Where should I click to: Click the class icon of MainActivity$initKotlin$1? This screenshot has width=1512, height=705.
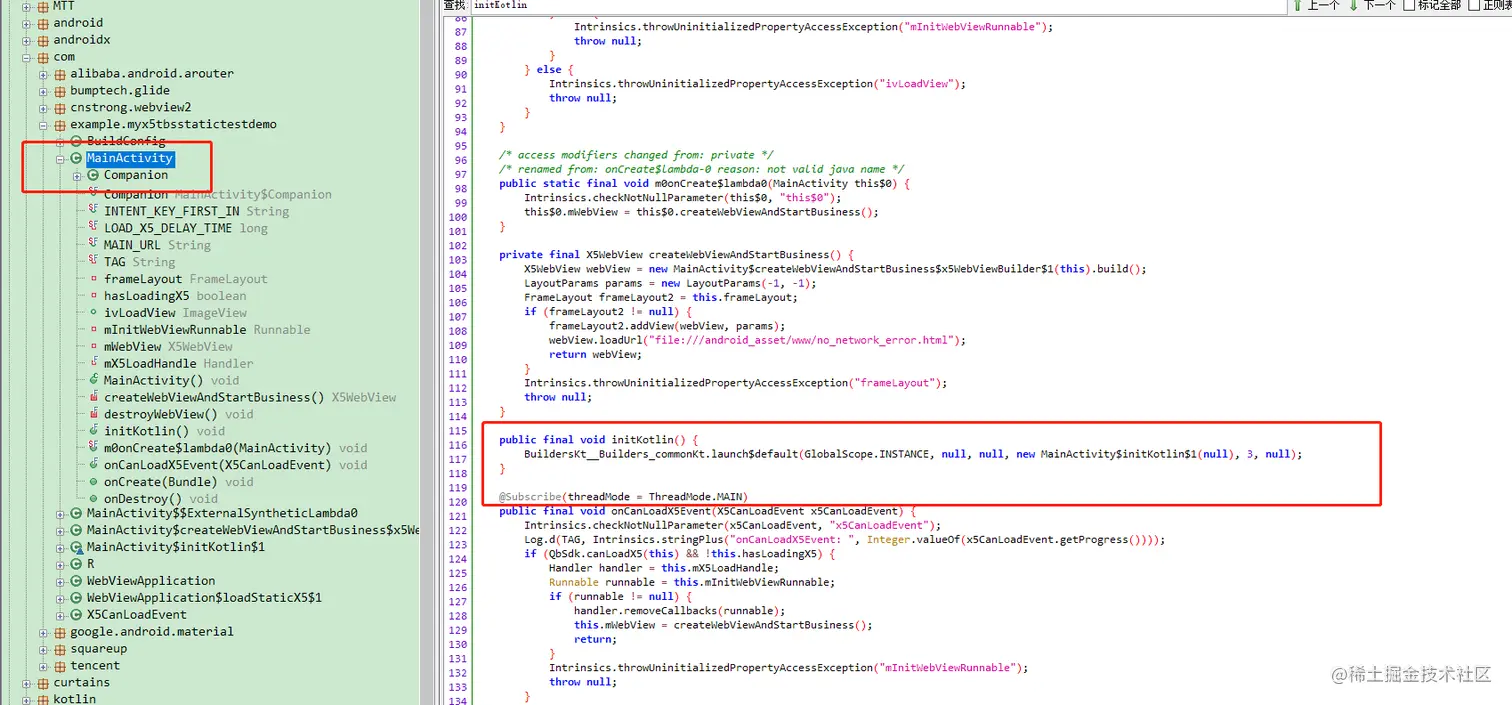point(77,548)
